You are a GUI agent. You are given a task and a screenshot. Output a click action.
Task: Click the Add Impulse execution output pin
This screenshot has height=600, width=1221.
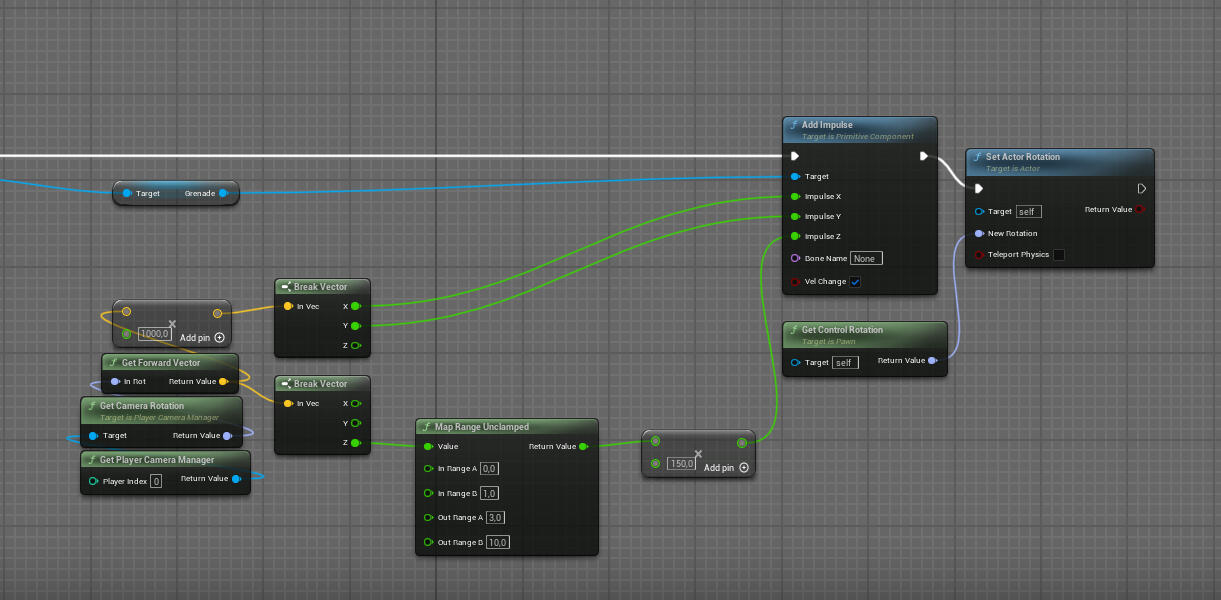coord(923,156)
